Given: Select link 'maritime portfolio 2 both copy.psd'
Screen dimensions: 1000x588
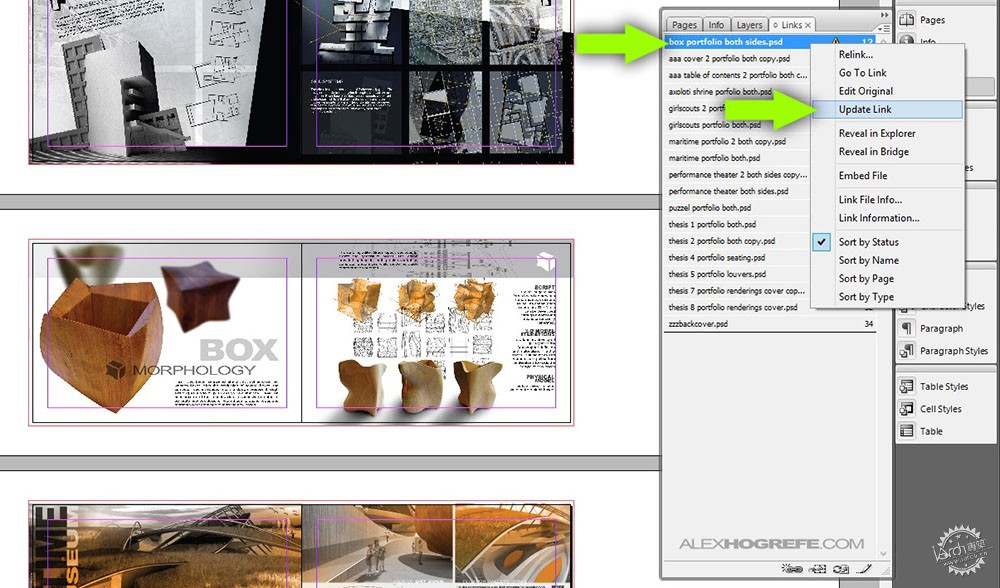Looking at the screenshot, I should coord(727,141).
